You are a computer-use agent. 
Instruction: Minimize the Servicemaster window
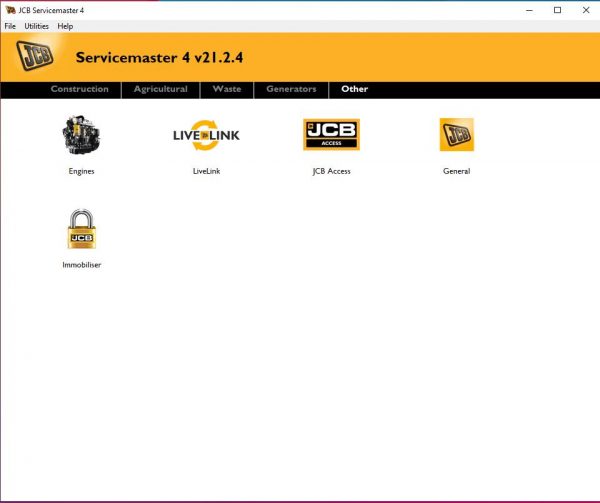pos(529,10)
